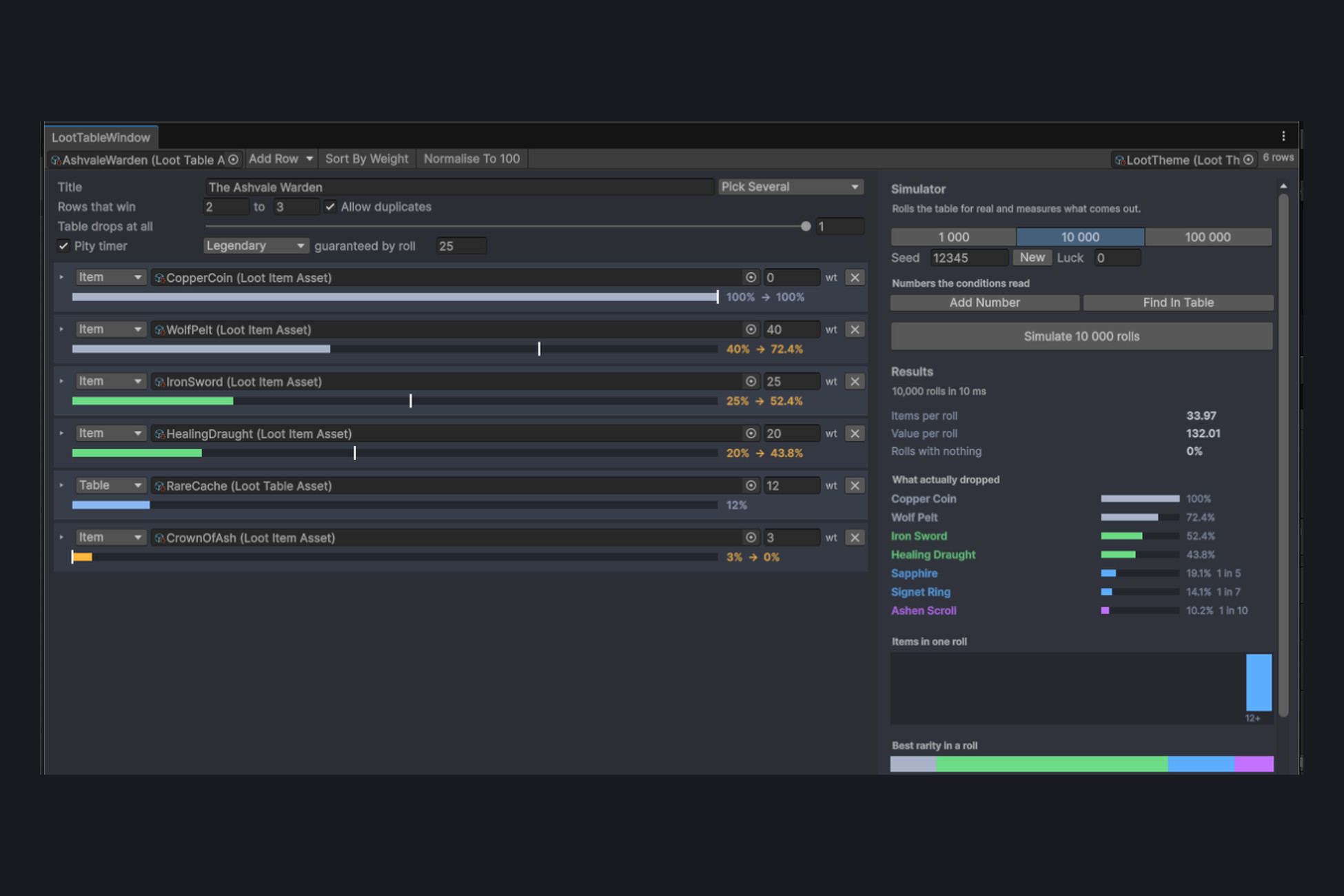Edit the guaranteed by roll value 25

[461, 246]
